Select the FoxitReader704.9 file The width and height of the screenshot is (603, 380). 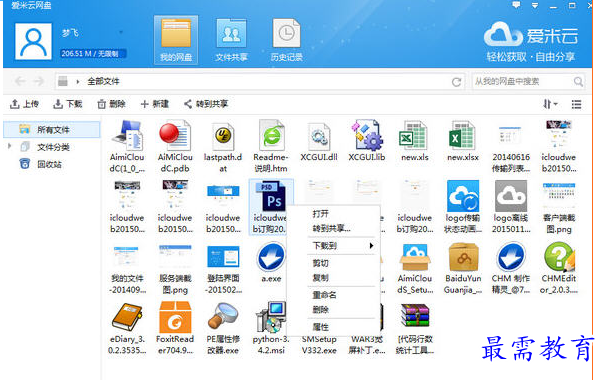click(x=175, y=328)
